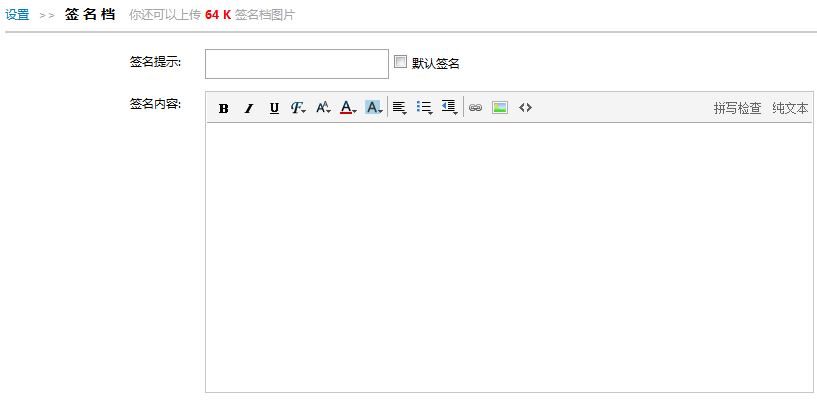Run spell check (拼写检查)
The image size is (817, 400).
pos(737,108)
